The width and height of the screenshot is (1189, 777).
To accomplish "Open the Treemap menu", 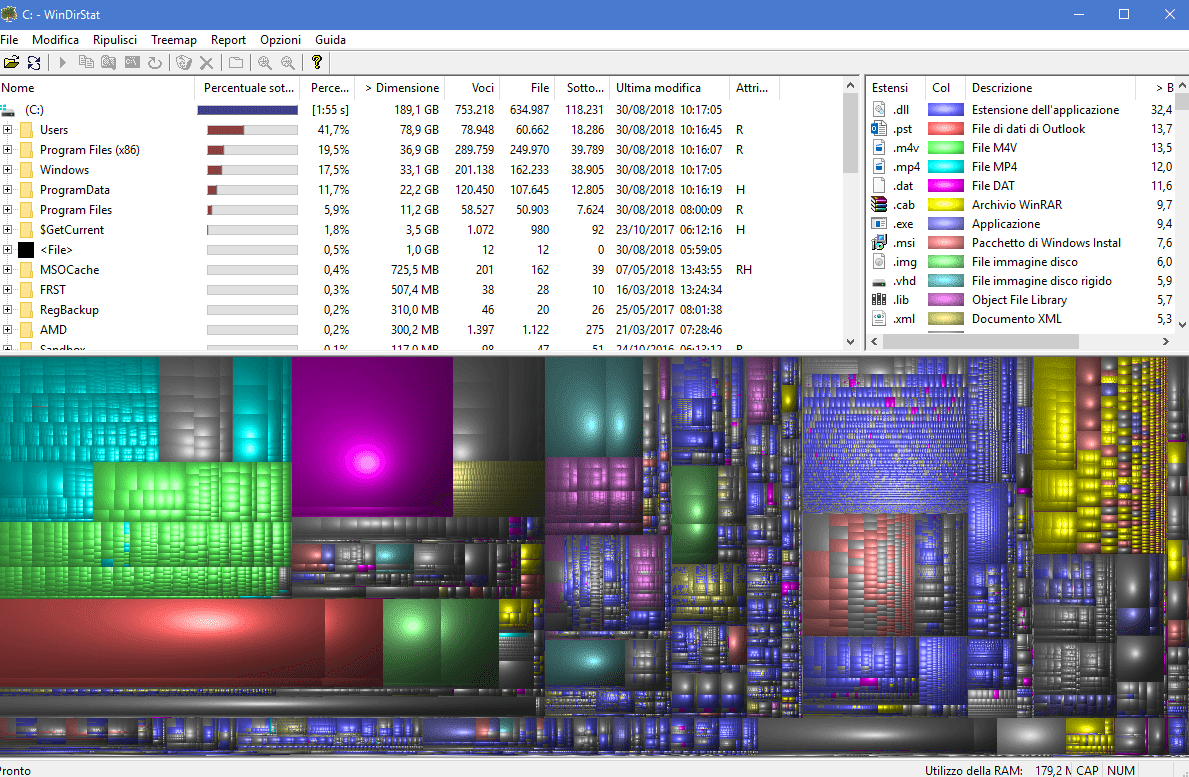I will 174,40.
